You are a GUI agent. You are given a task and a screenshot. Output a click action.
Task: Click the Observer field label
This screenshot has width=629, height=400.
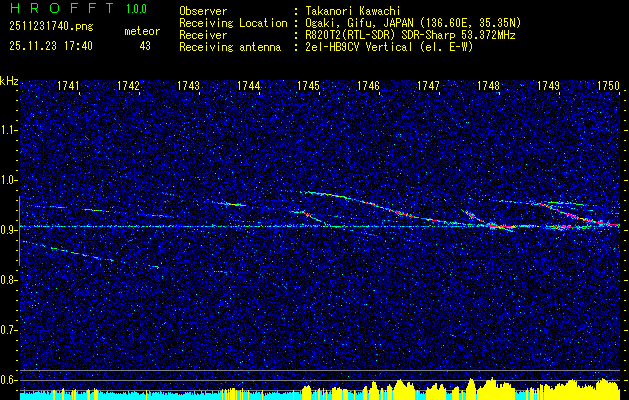tap(203, 11)
